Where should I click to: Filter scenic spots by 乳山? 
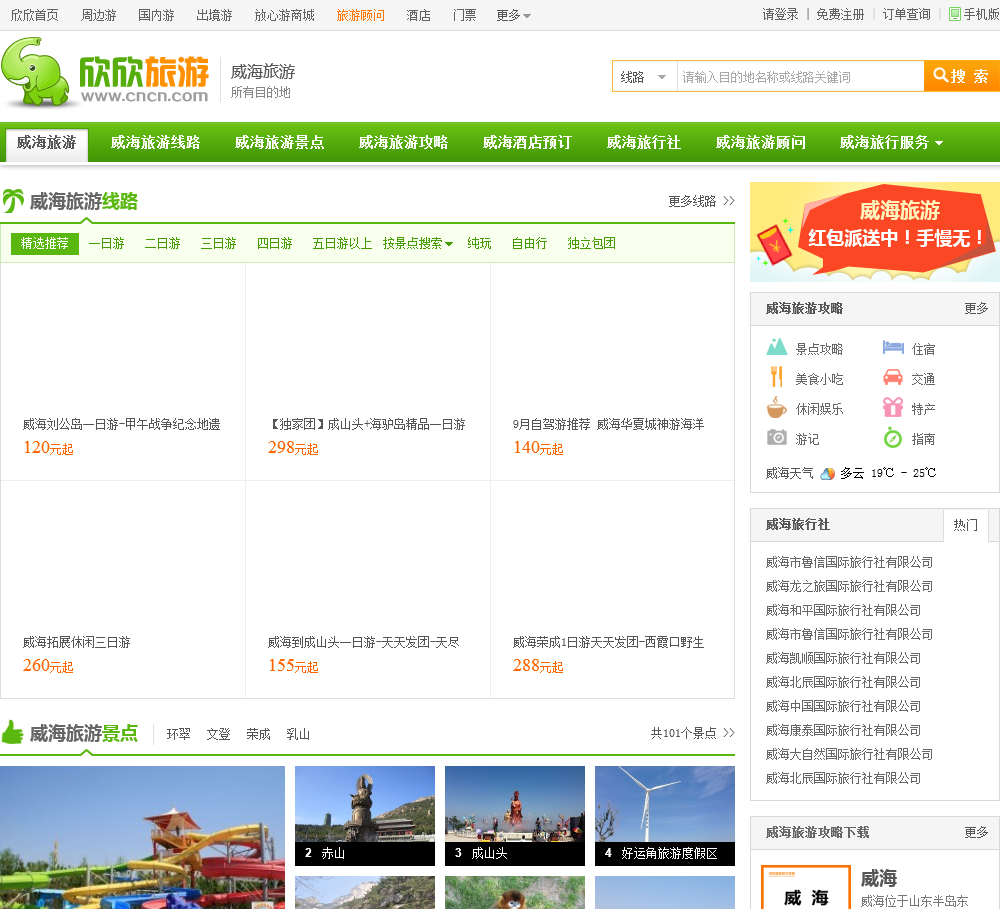point(298,734)
